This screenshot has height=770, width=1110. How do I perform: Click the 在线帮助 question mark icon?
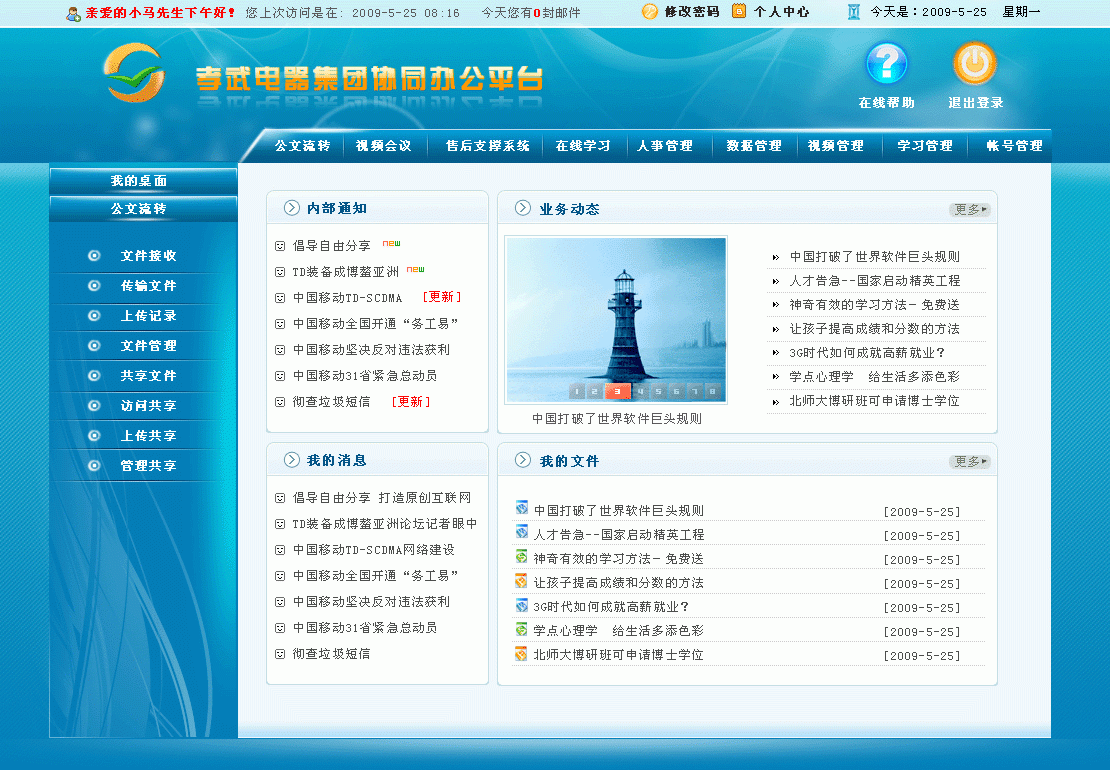point(886,64)
